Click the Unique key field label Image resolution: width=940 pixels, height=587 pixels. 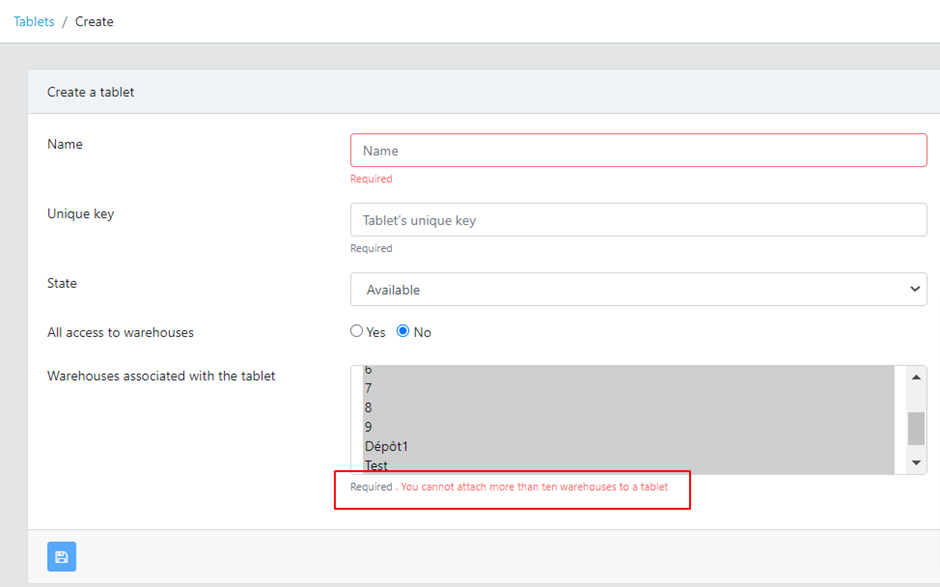80,213
